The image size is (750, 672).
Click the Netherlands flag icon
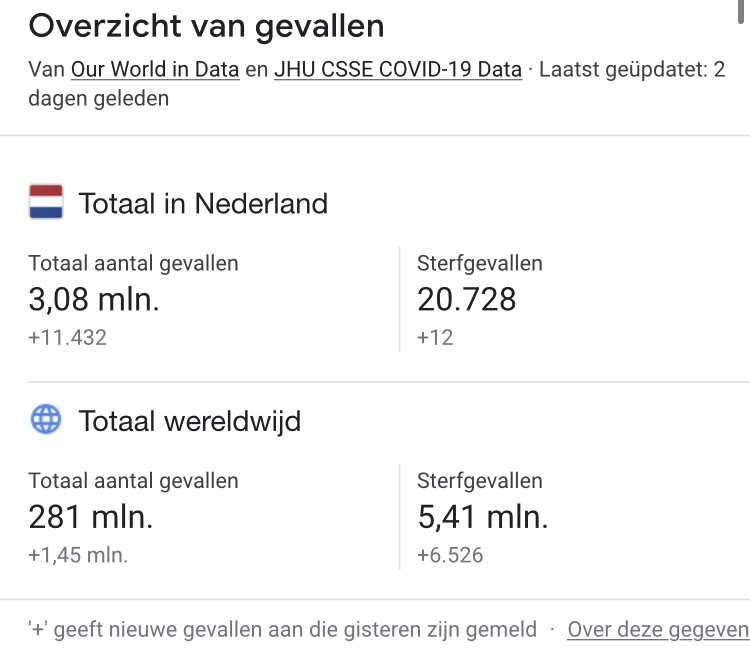click(x=46, y=202)
